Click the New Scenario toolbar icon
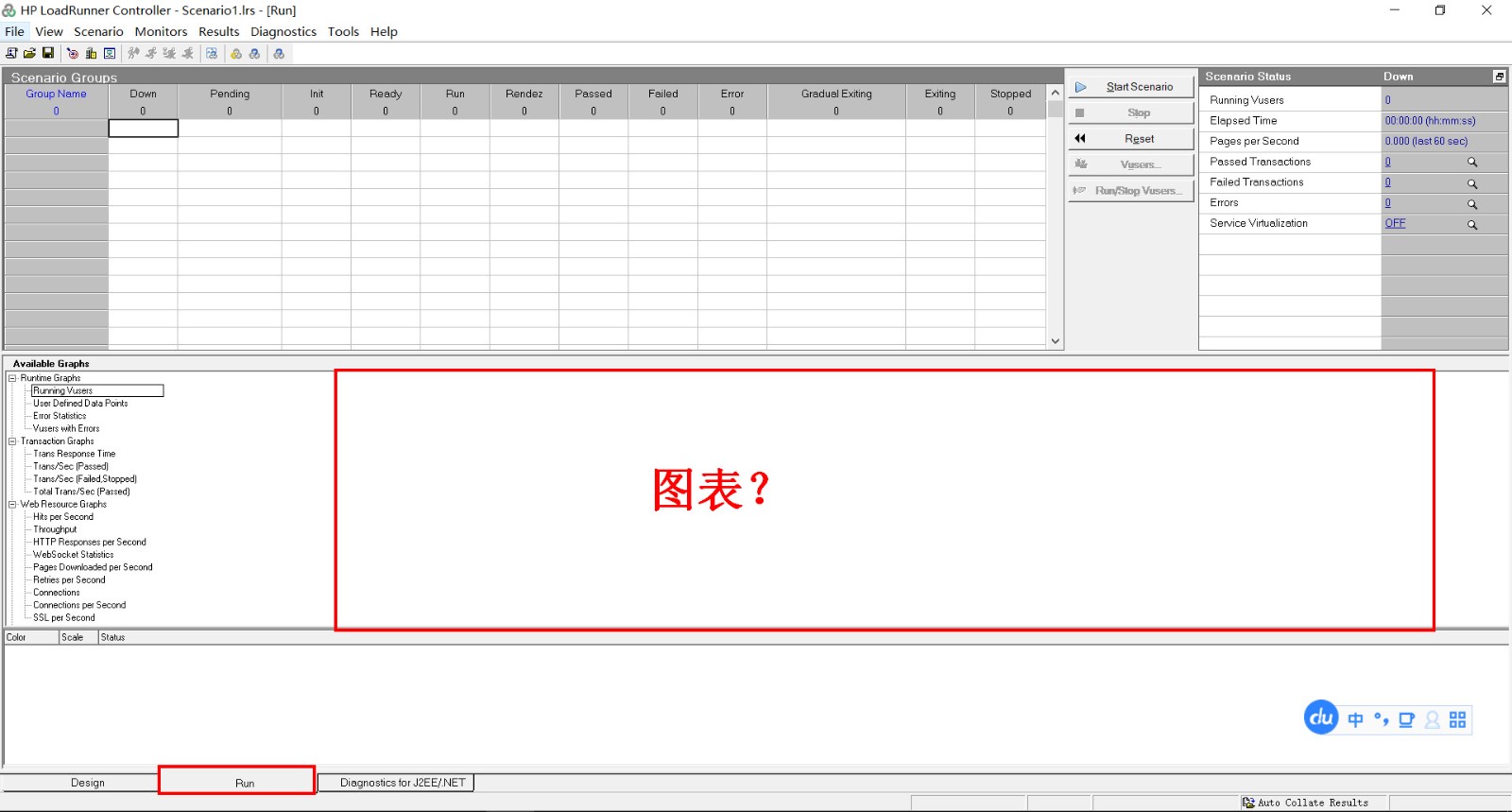Image resolution: width=1512 pixels, height=812 pixels. pos(11,53)
